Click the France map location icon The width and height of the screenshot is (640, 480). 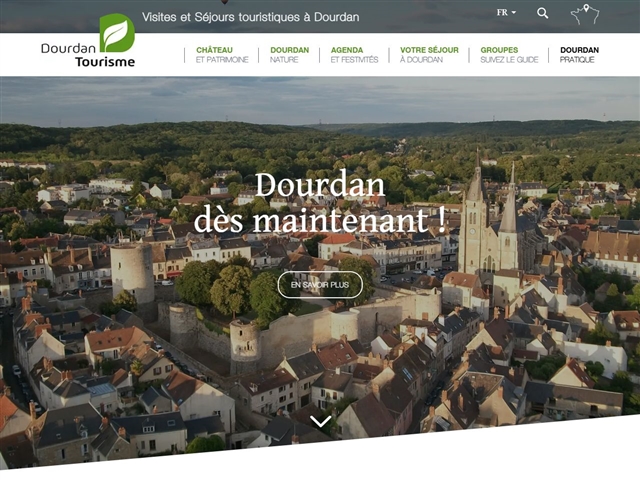584,14
